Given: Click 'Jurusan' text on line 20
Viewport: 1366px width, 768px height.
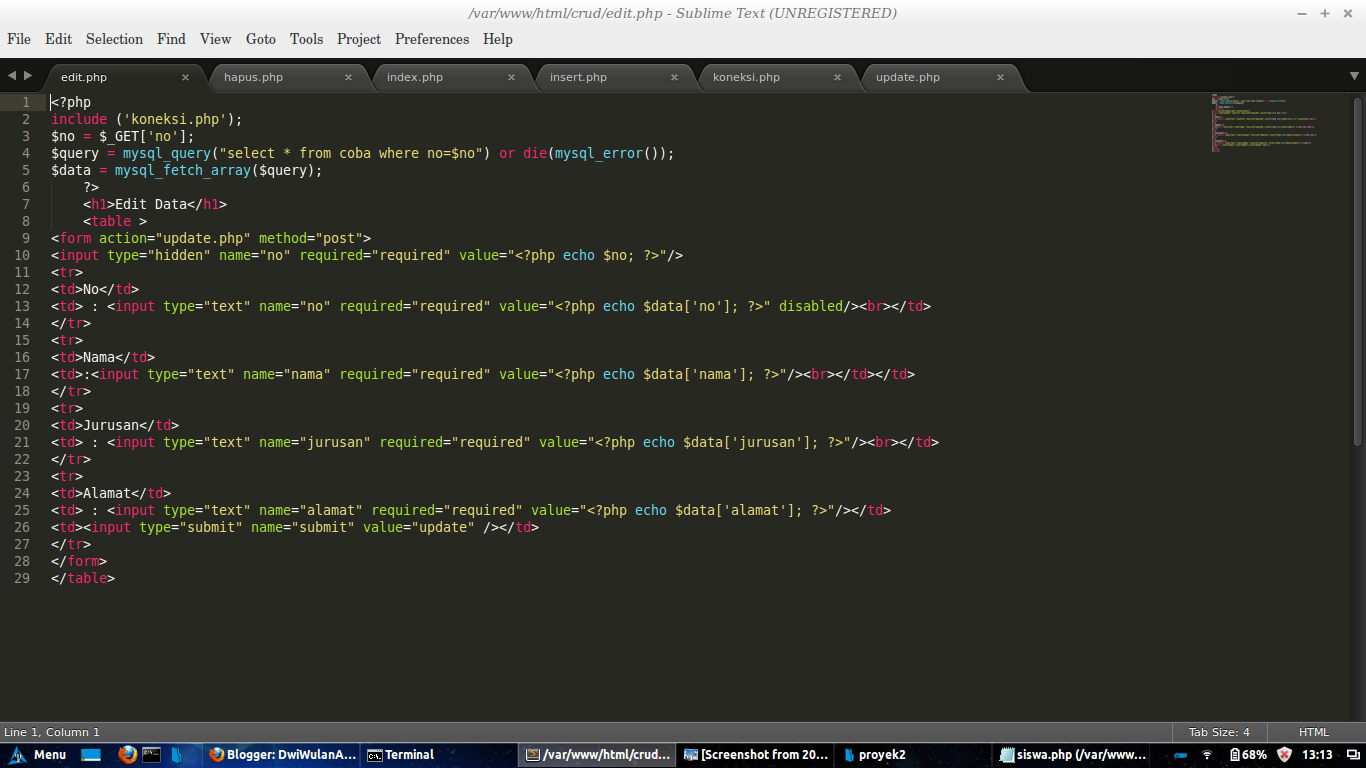Looking at the screenshot, I should [x=111, y=425].
